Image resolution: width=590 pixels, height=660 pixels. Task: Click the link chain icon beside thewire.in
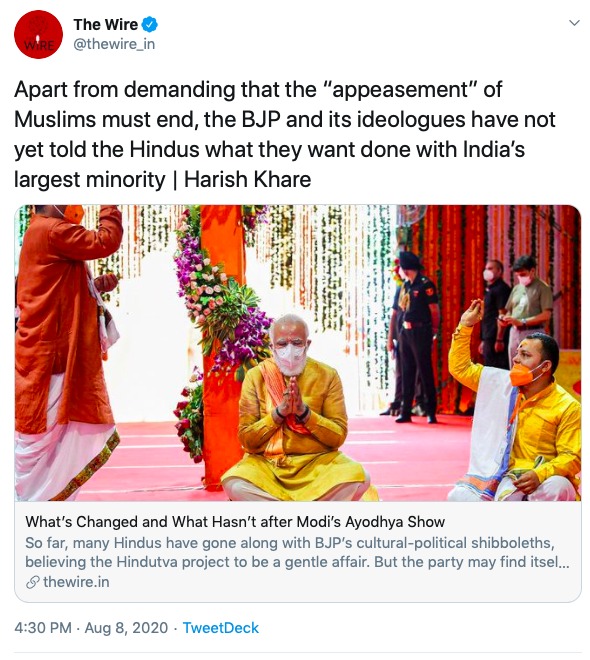pyautogui.click(x=32, y=583)
